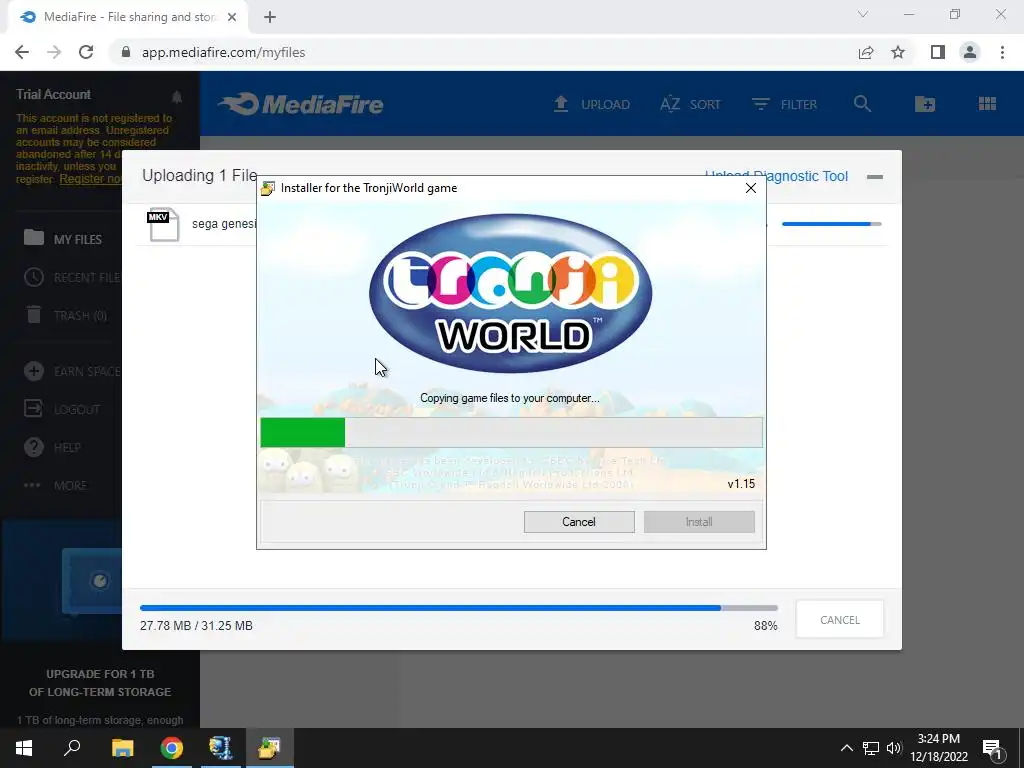Open Windows taskbar search
Image resolution: width=1024 pixels, height=768 pixels.
click(72, 748)
